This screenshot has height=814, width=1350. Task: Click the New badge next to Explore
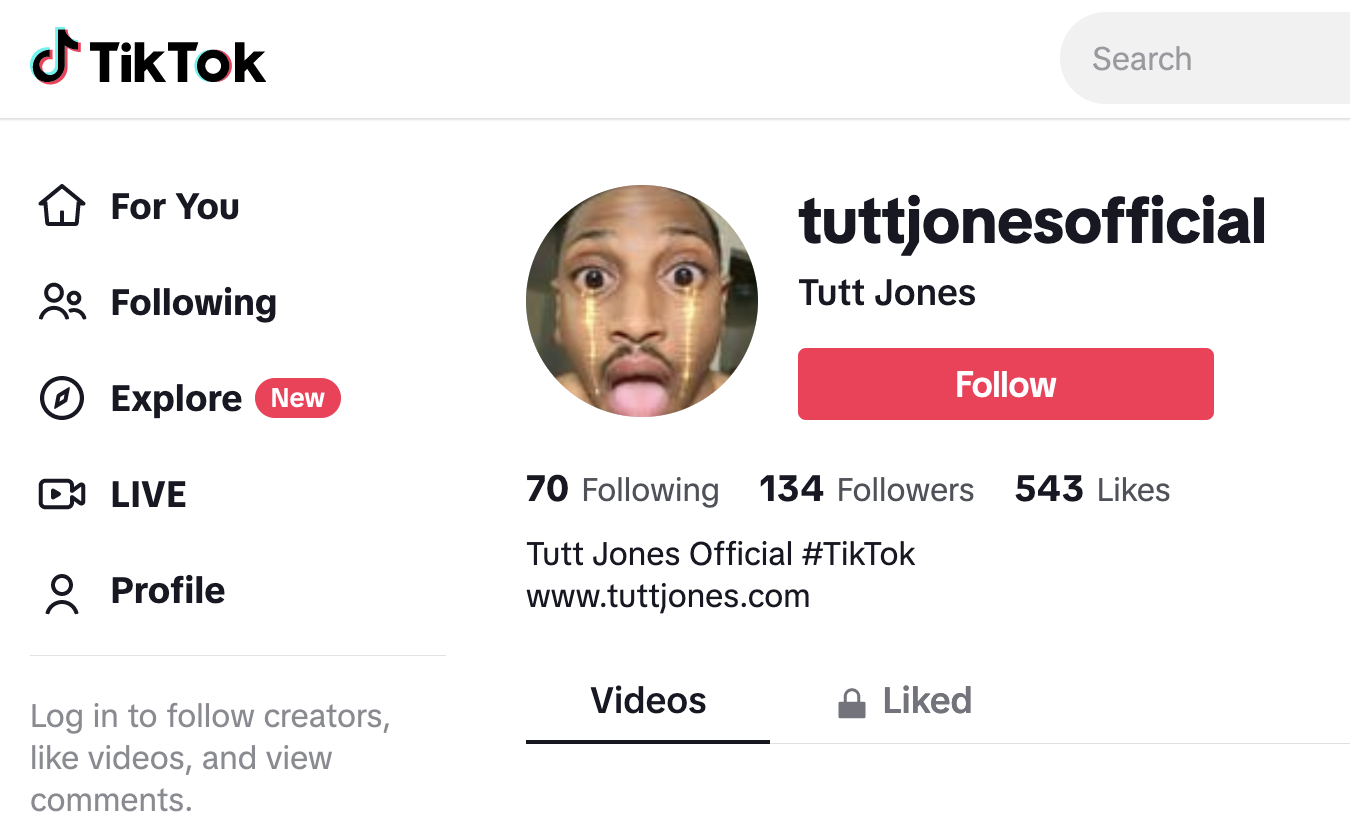[x=298, y=398]
